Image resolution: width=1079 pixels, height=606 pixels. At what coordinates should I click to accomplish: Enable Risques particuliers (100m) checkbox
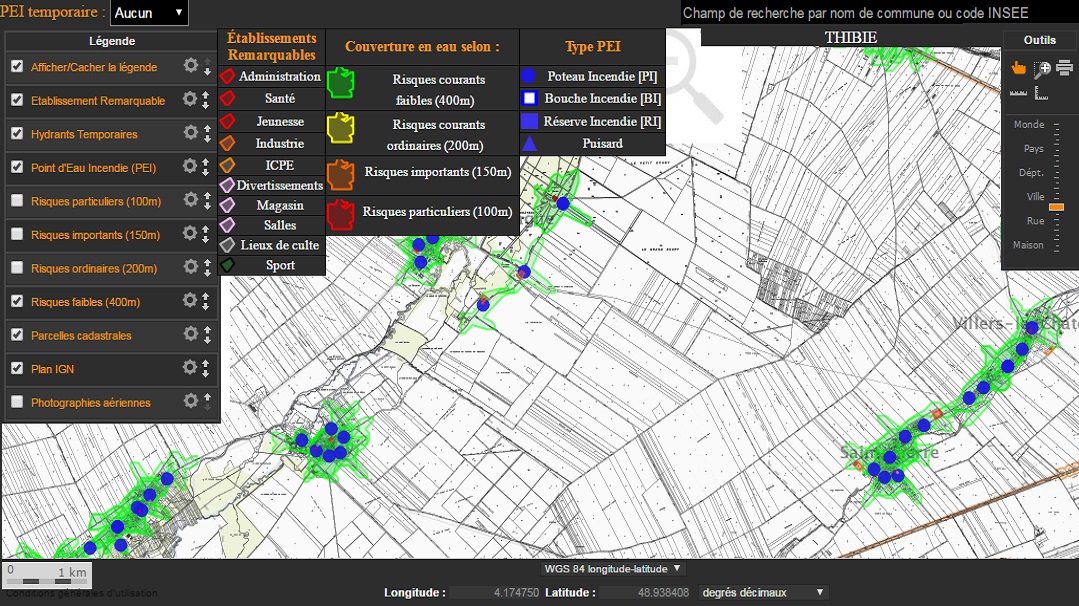(17, 201)
